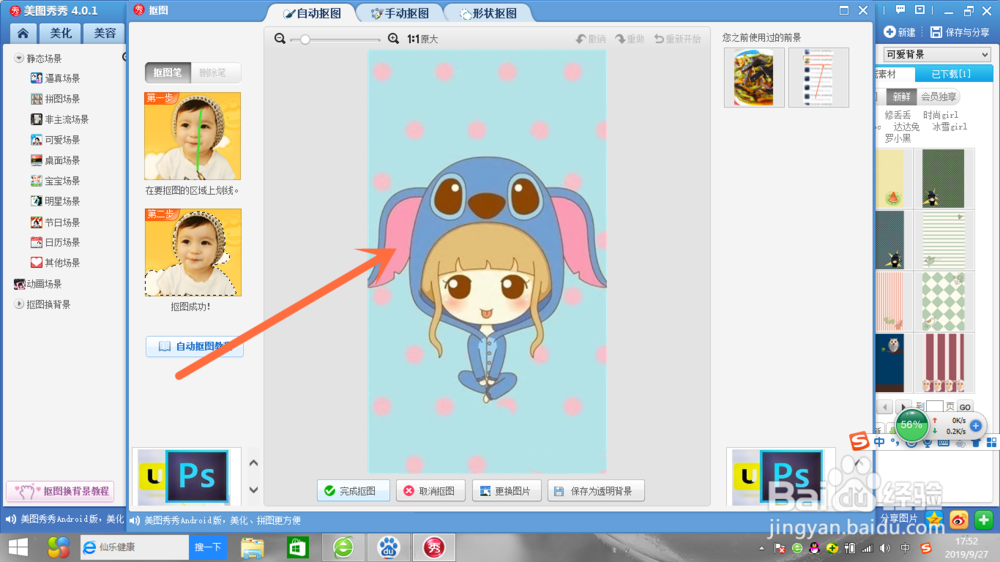
Task: Select 日历场景 in scene list
Action: click(55, 242)
